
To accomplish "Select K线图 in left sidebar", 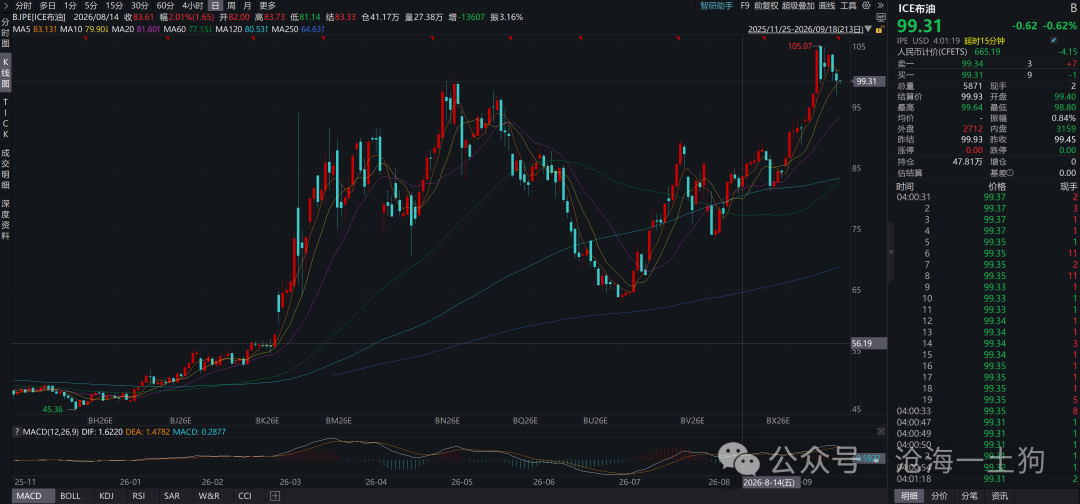I will click(6, 74).
